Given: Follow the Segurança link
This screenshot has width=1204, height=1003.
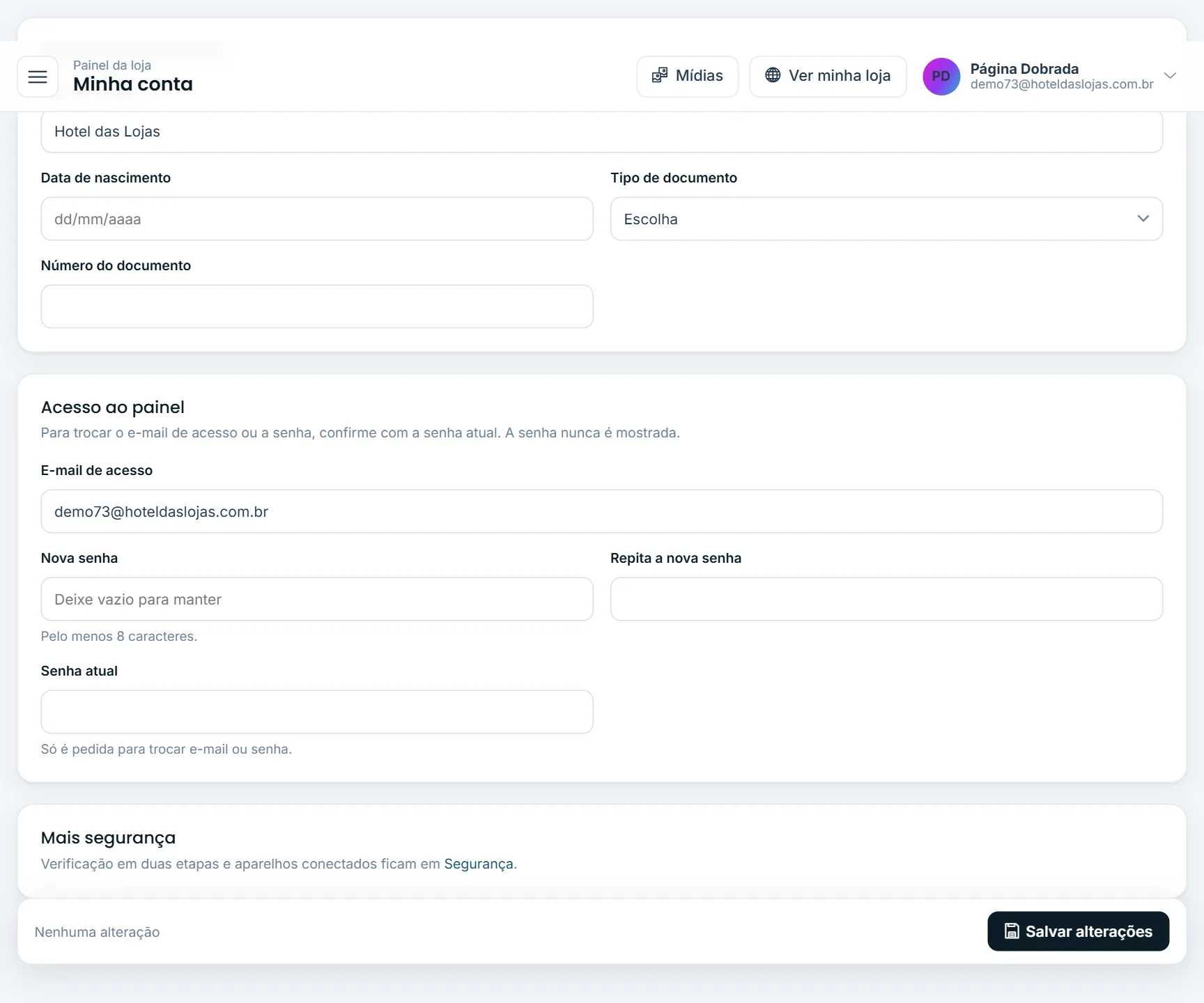Looking at the screenshot, I should pos(479,864).
